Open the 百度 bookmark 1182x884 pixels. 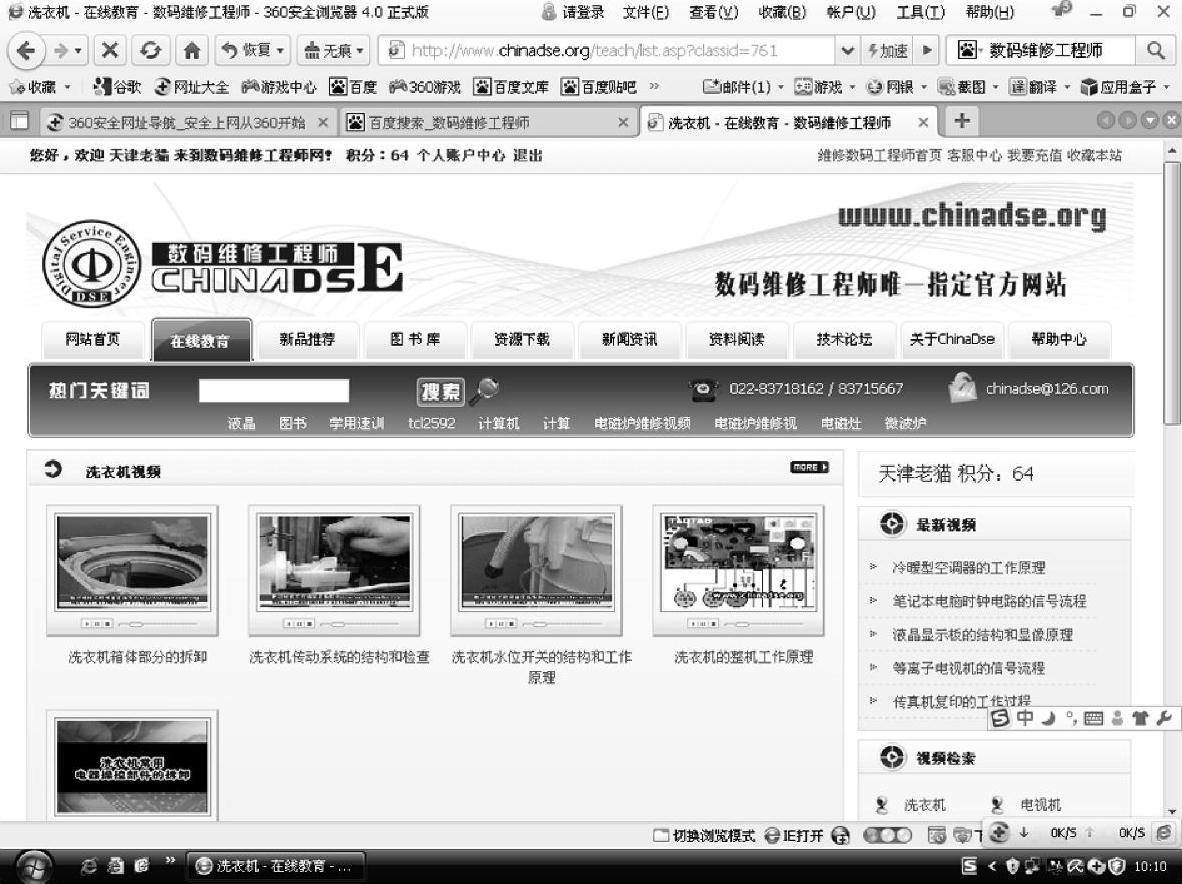pos(353,87)
